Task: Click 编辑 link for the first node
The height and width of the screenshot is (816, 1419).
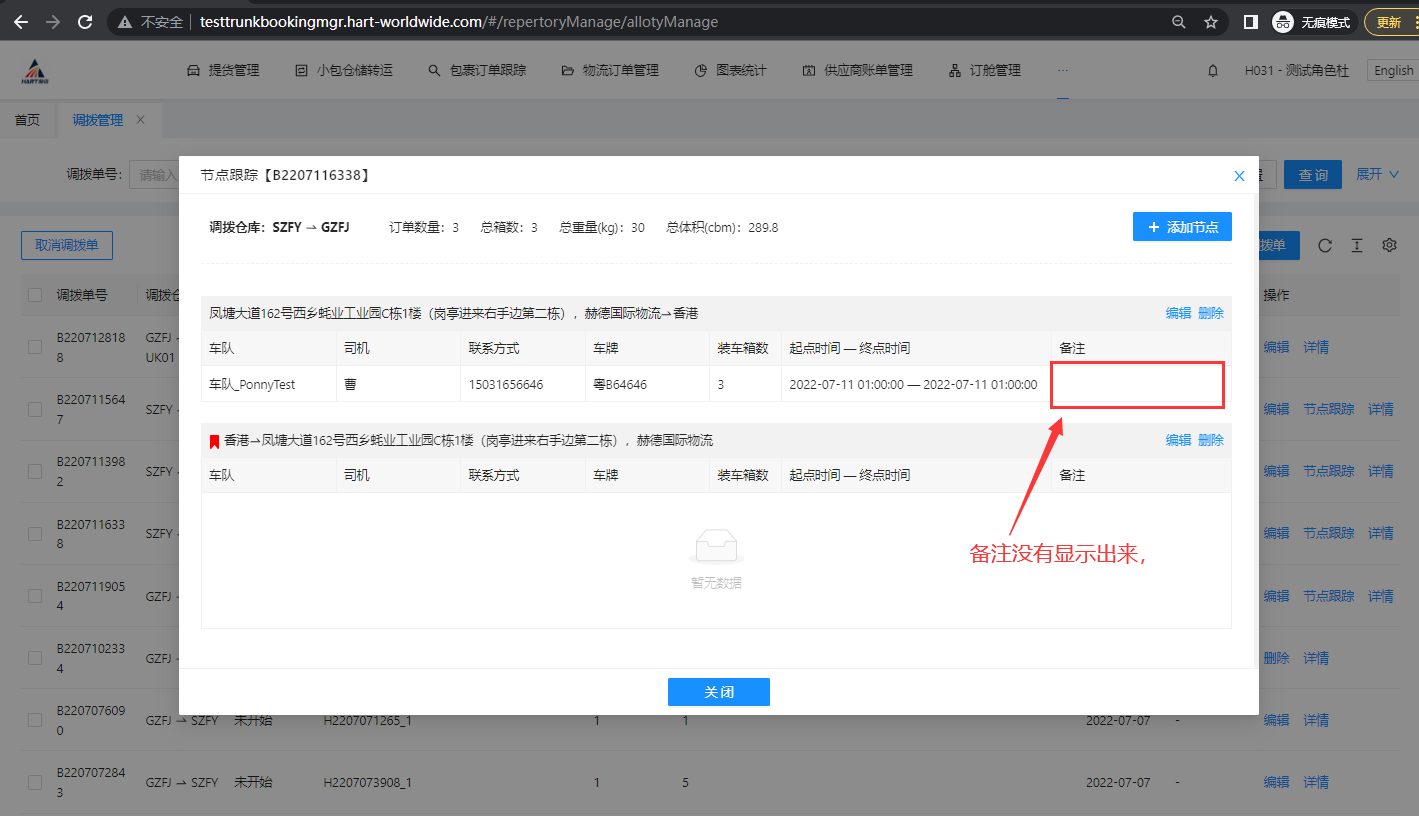Action: pyautogui.click(x=1178, y=313)
